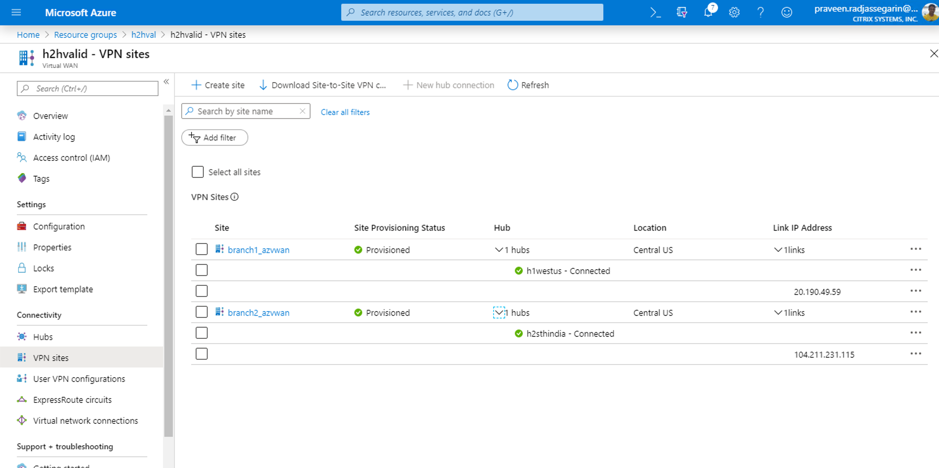Go to h2hval breadcrumb
Screen dimensions: 939x468
[x=144, y=35]
